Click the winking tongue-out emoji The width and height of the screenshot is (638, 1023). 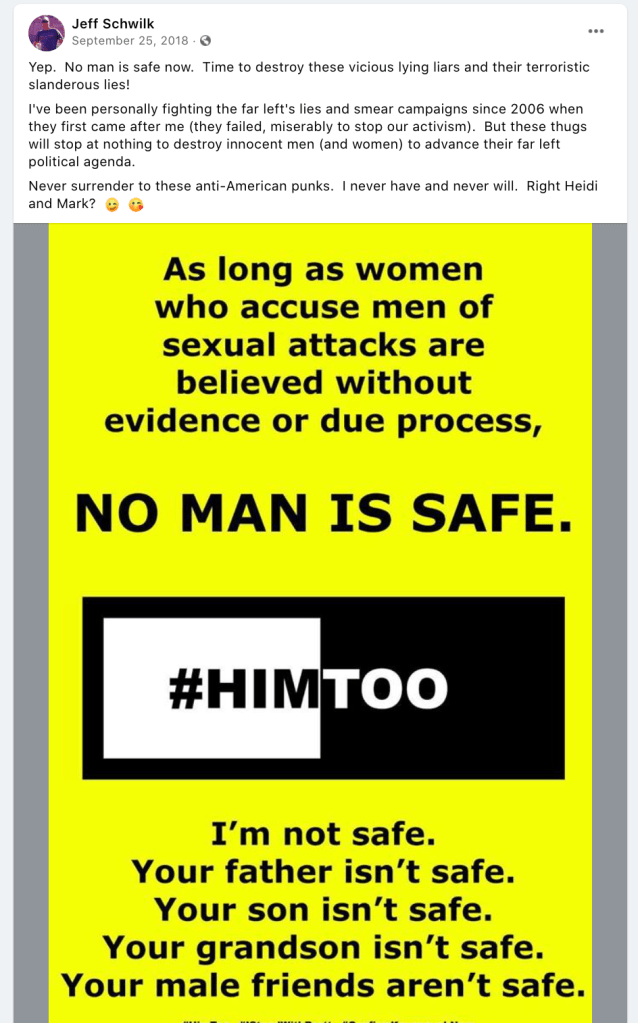coord(112,205)
